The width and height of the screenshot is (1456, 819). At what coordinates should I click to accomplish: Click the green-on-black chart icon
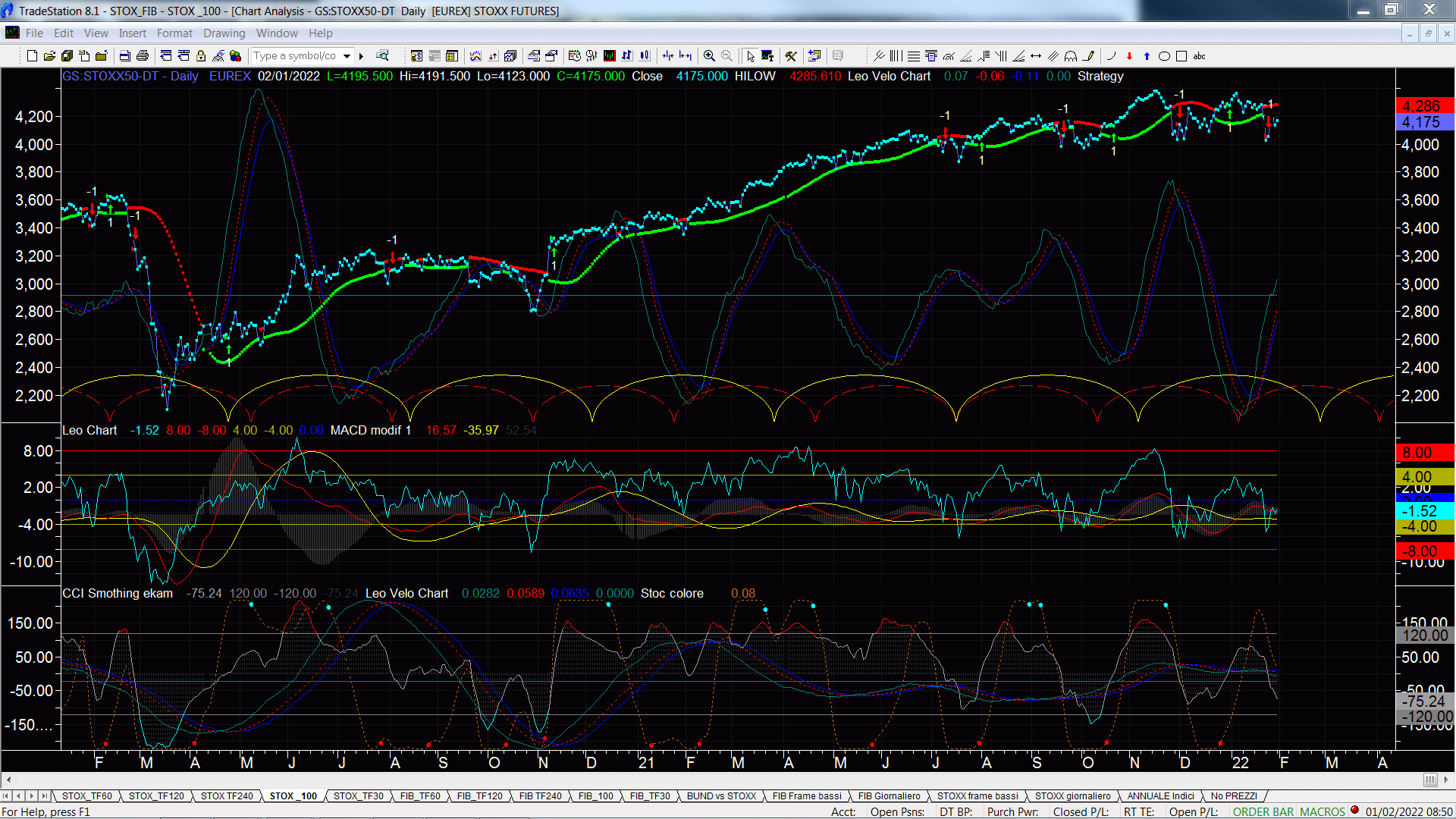(x=609, y=56)
